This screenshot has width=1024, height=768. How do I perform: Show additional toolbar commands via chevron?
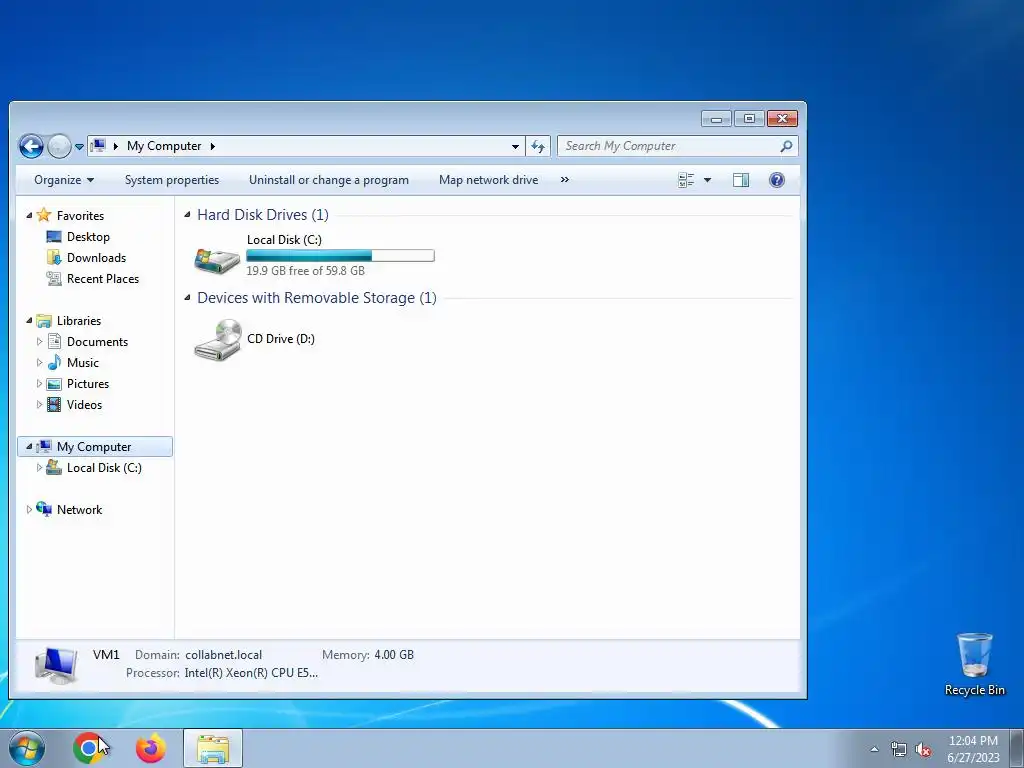click(x=565, y=180)
